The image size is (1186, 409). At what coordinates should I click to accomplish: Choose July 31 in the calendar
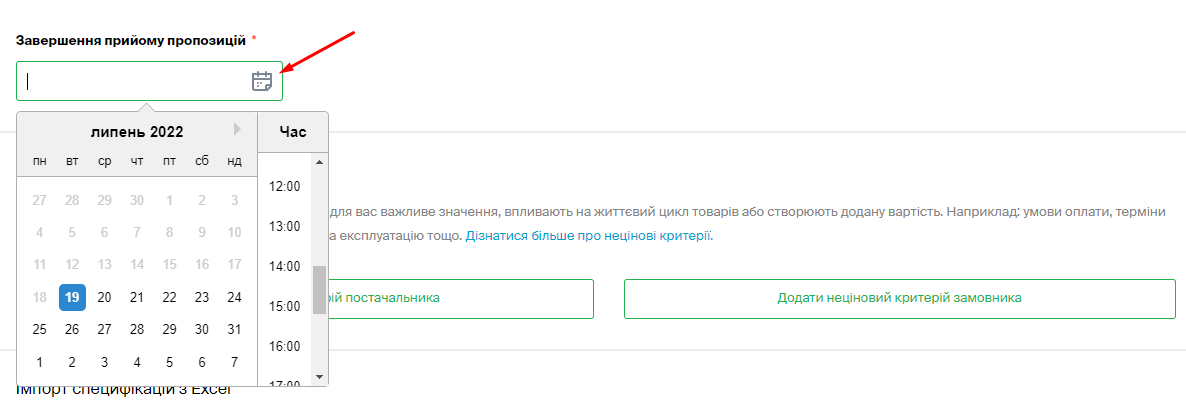234,329
